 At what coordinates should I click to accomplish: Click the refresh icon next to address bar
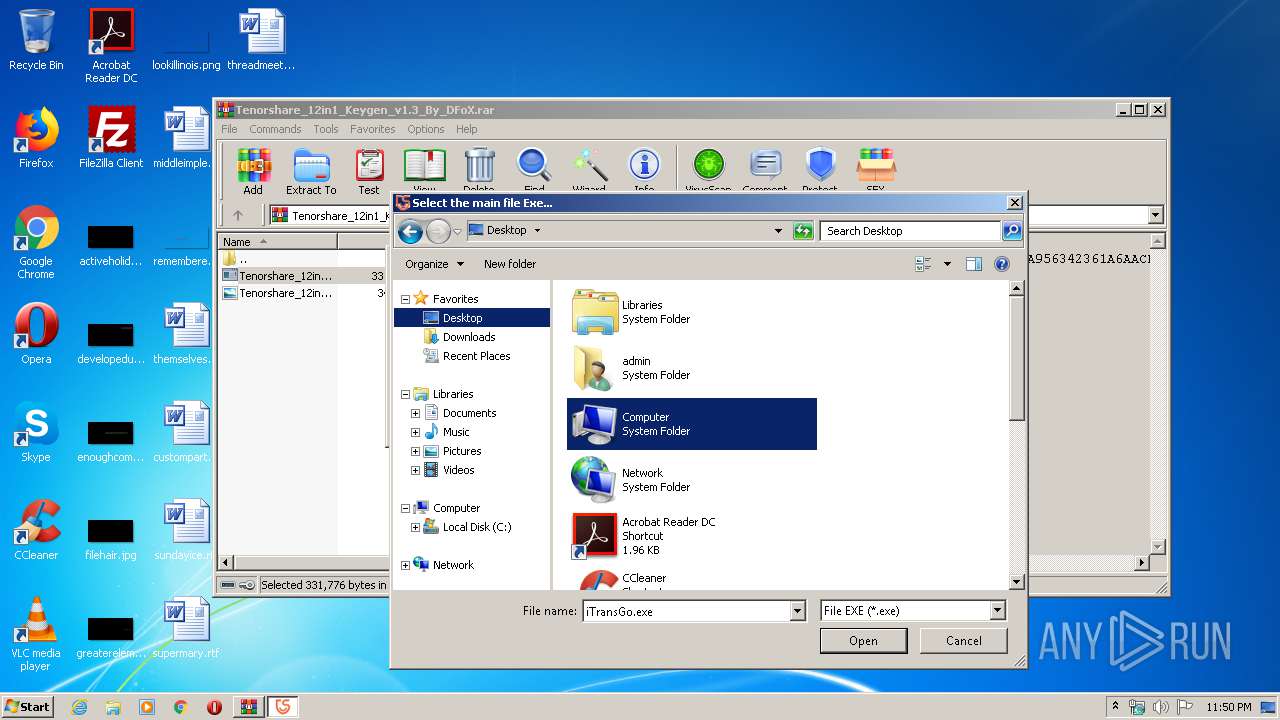pyautogui.click(x=803, y=231)
